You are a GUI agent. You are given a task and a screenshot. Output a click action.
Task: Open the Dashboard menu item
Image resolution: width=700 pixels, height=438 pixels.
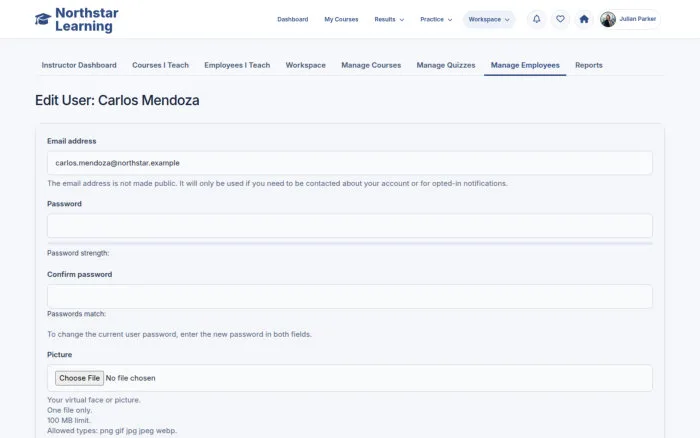(292, 20)
